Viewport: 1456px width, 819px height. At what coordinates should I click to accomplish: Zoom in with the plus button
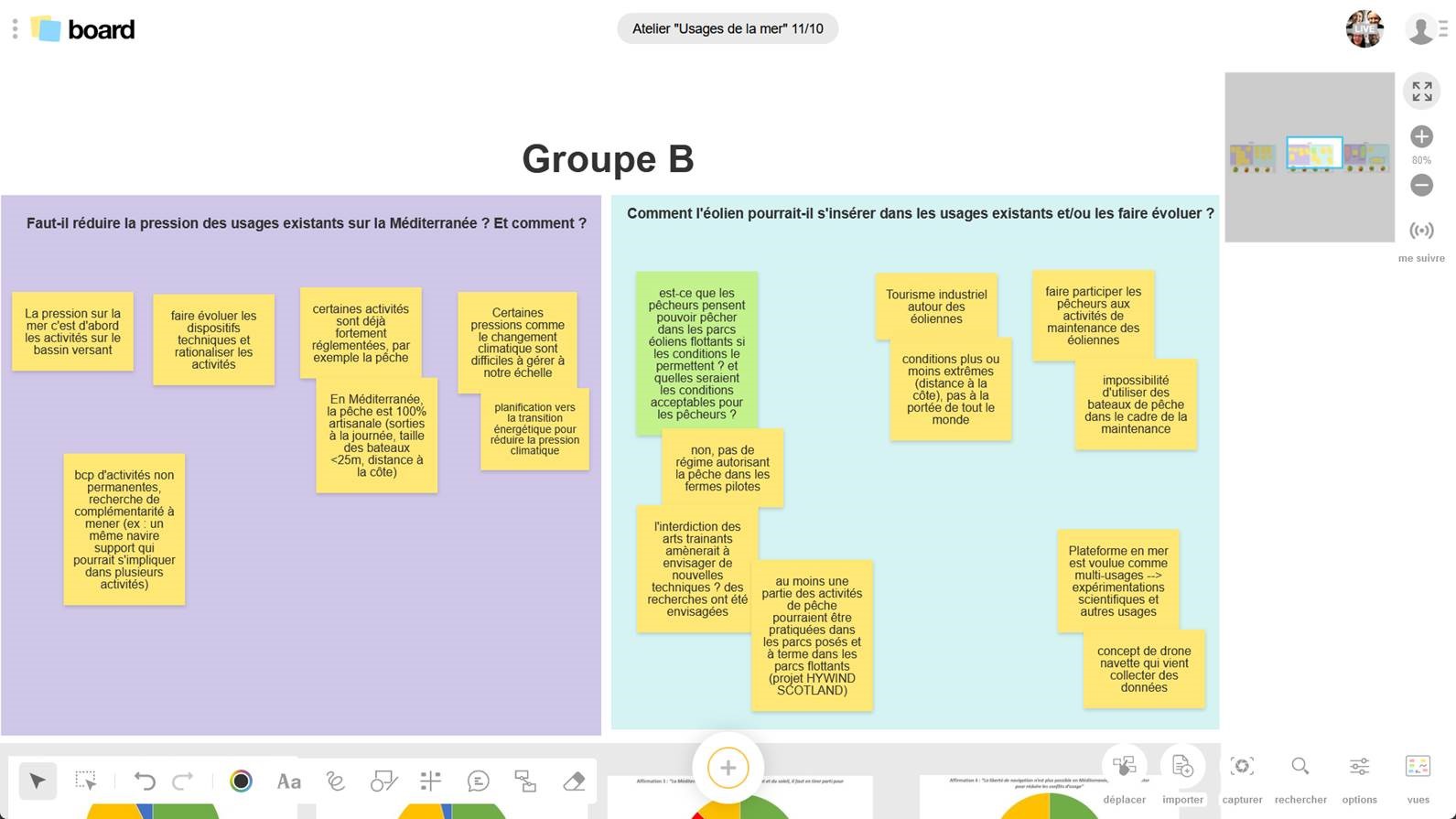[1421, 137]
